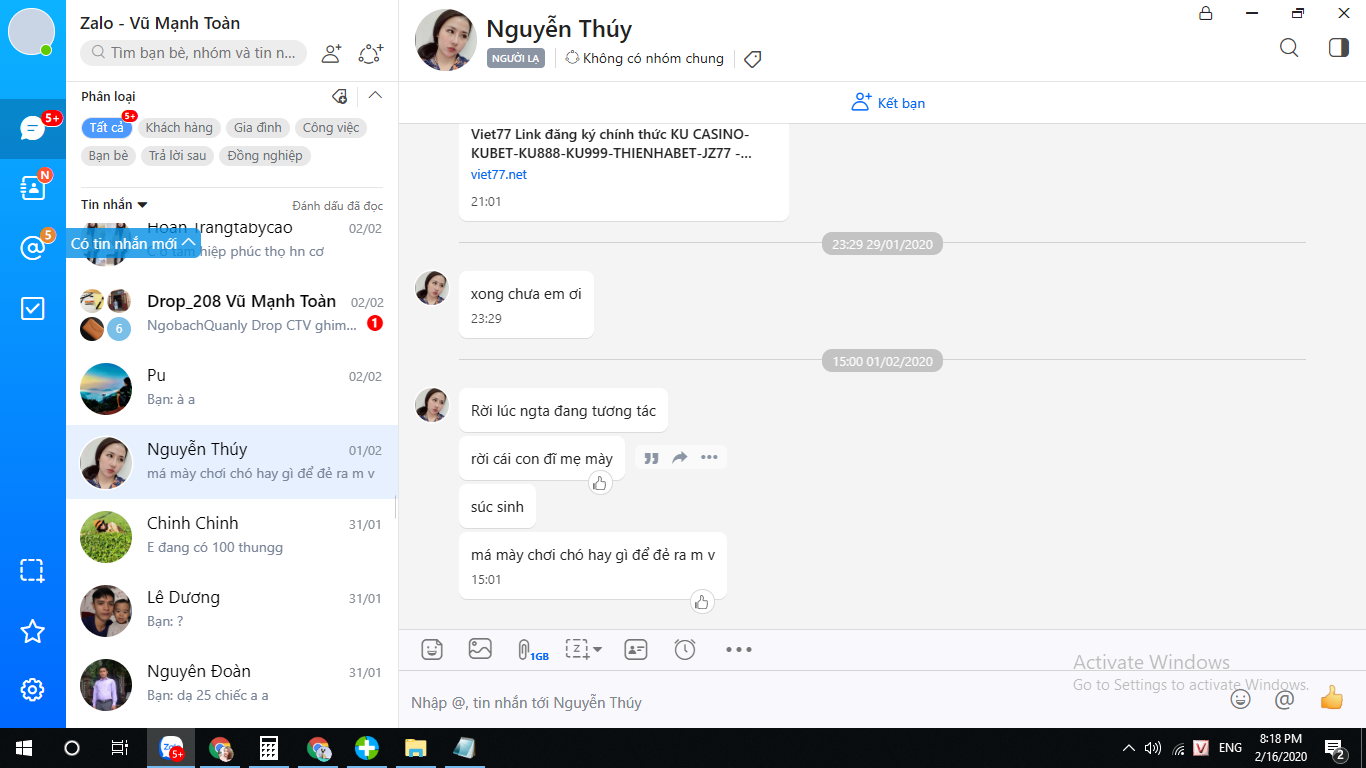This screenshot has height=768, width=1366.
Task: Show more chat toolbar options
Action: tap(739, 649)
